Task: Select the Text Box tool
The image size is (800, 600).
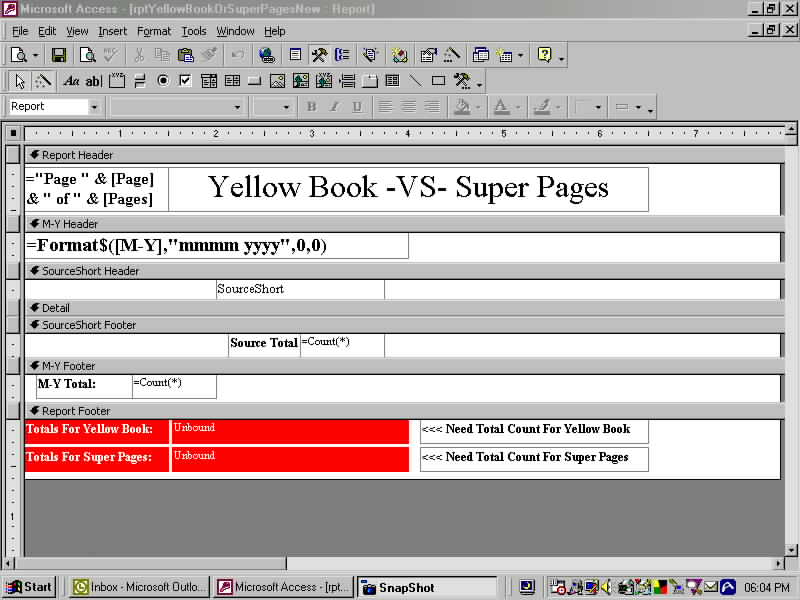Action: click(x=93, y=81)
